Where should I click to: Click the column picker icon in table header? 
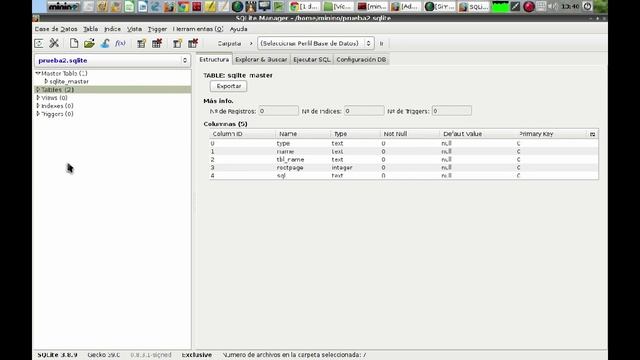pyautogui.click(x=592, y=134)
